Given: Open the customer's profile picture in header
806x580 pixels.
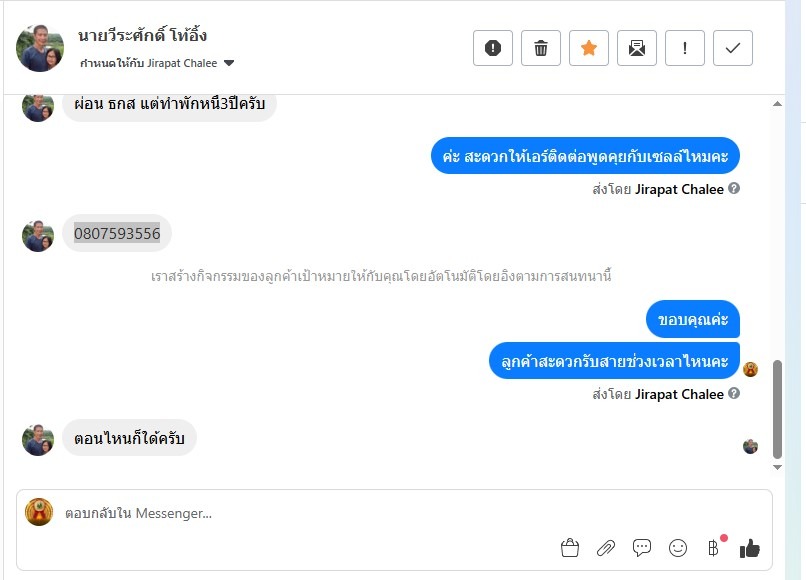Looking at the screenshot, I should point(40,48).
